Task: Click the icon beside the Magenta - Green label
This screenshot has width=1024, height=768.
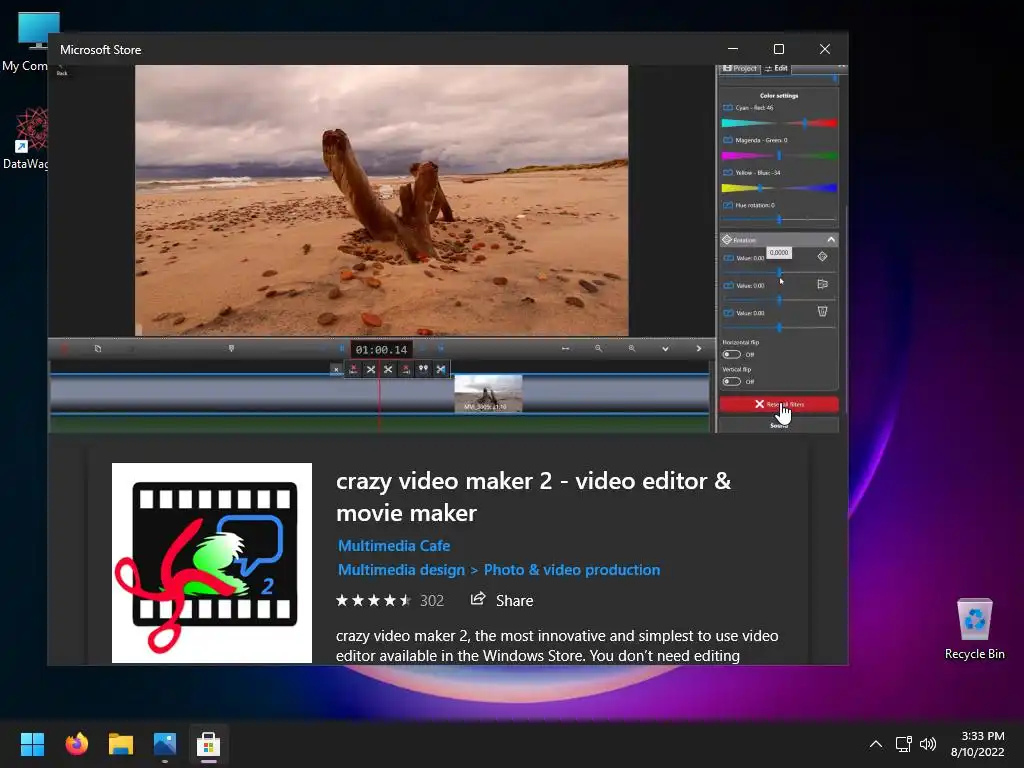Action: (728, 140)
